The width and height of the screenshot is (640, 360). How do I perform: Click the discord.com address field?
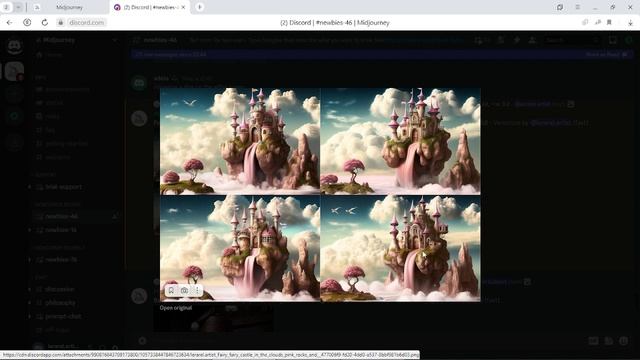(x=87, y=22)
